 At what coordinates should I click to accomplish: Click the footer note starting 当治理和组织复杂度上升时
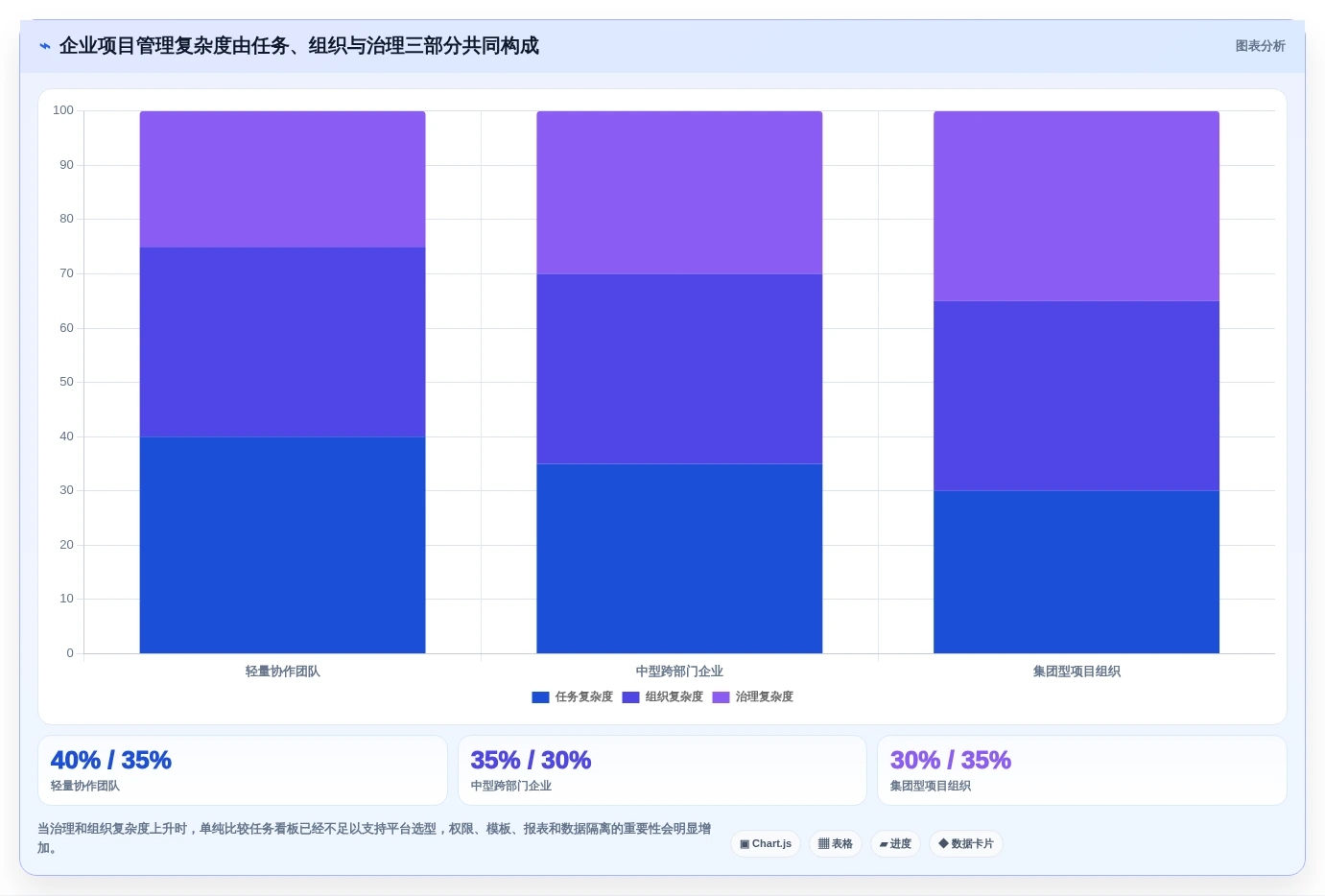coord(374,837)
